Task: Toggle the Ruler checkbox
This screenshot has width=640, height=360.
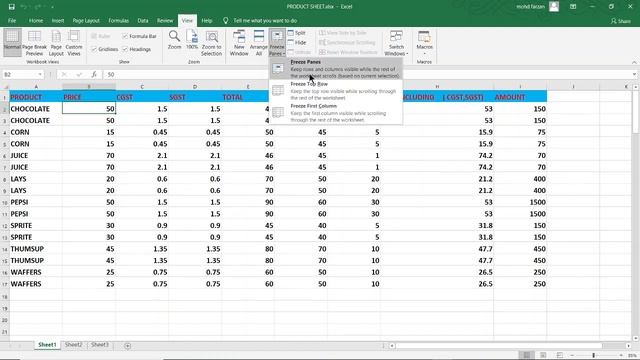Action: coord(100,36)
